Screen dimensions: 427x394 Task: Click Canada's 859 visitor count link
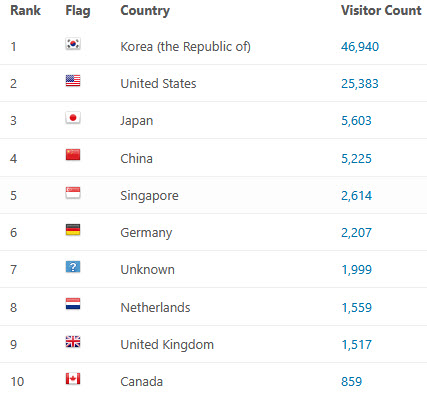click(x=351, y=382)
